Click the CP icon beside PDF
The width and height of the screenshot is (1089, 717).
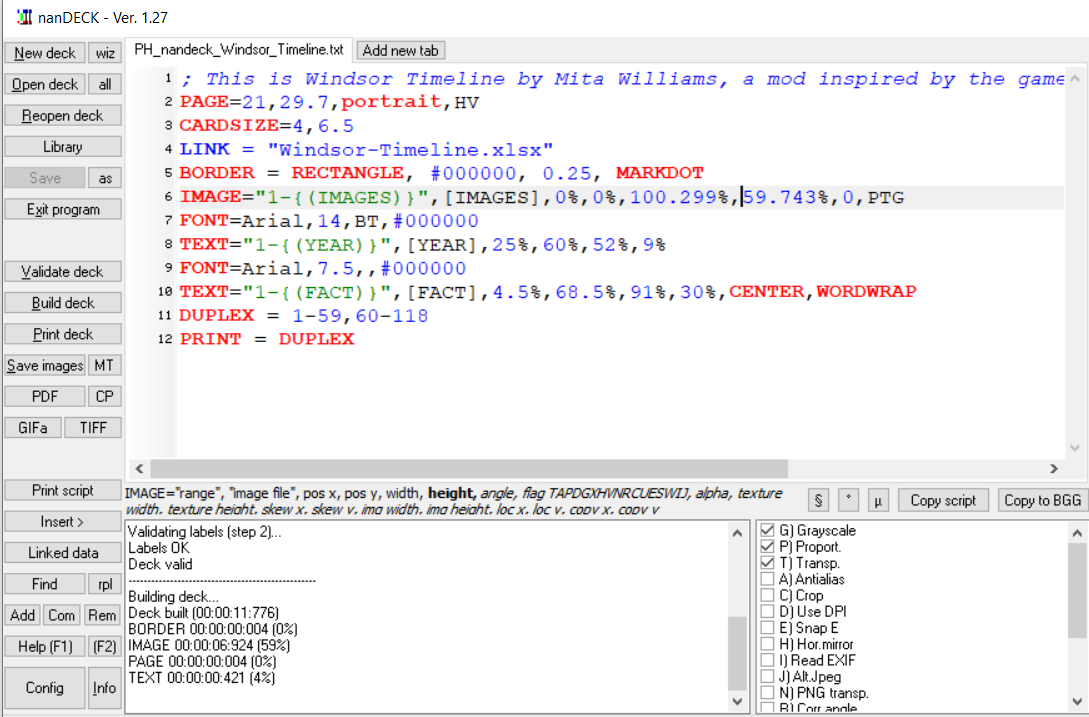click(104, 396)
